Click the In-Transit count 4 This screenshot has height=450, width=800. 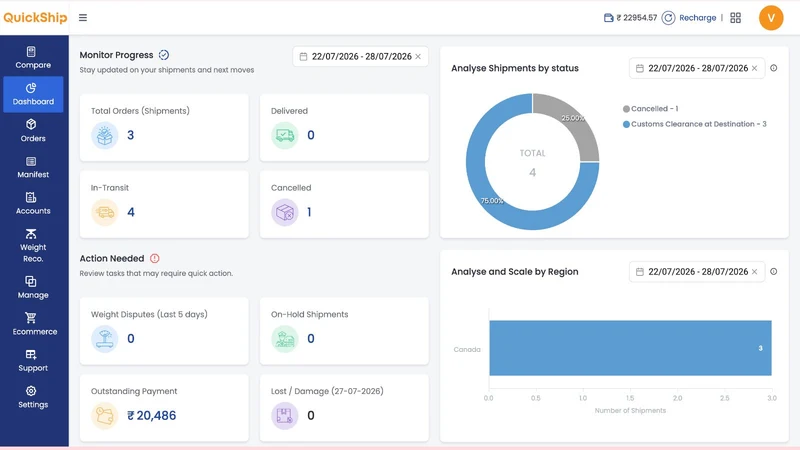point(131,212)
